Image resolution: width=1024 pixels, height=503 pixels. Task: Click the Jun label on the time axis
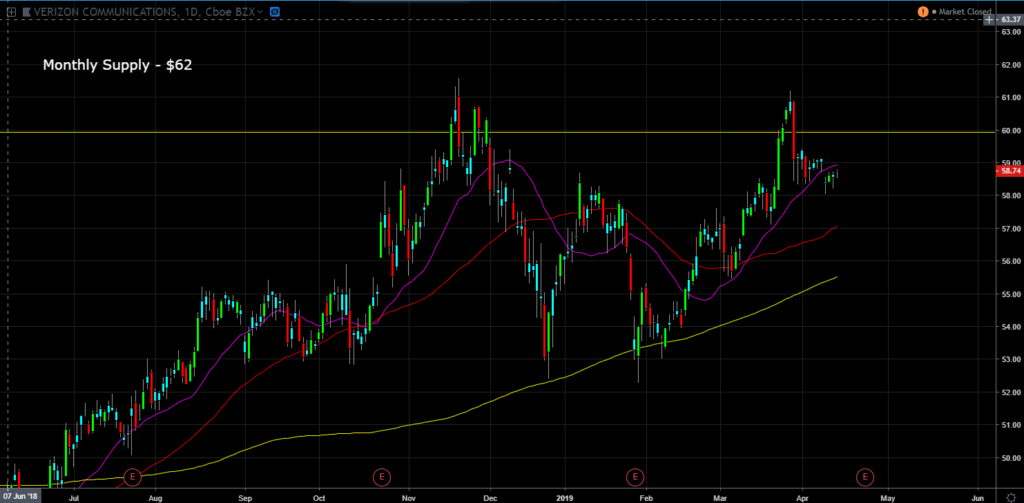[978, 496]
